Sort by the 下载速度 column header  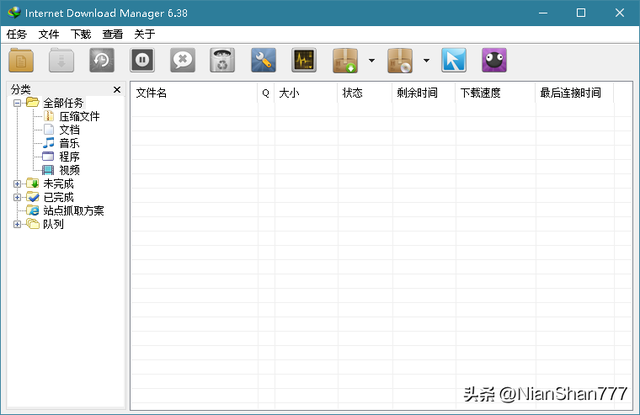(495, 93)
